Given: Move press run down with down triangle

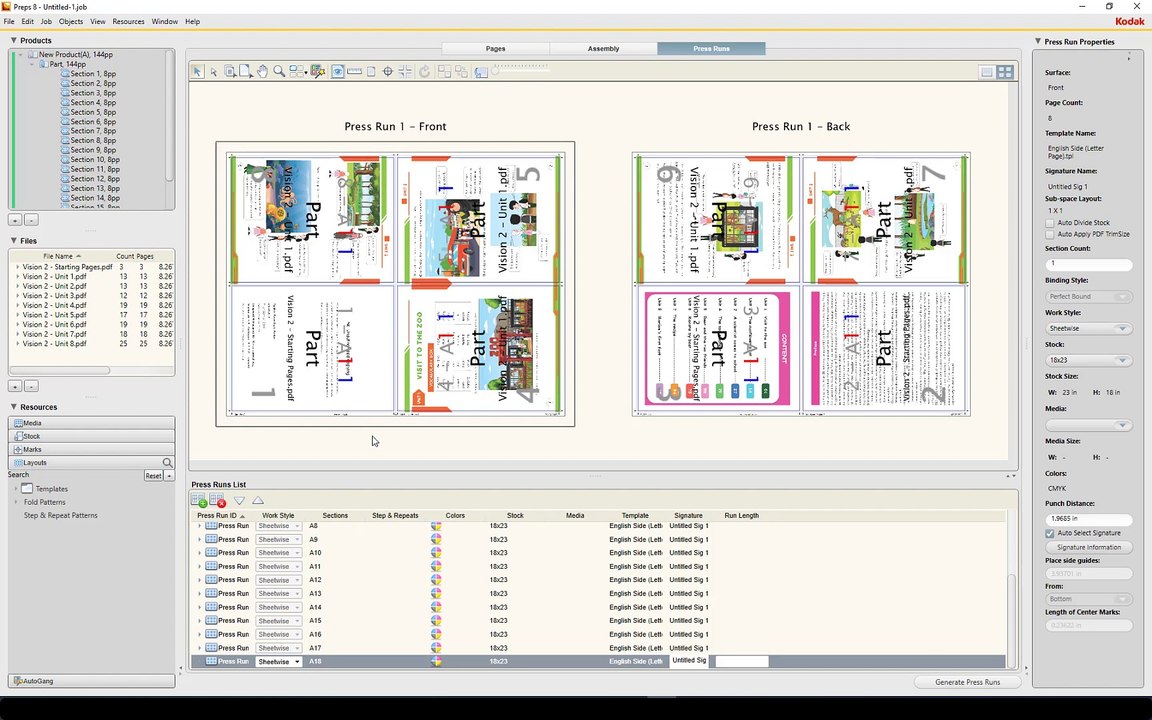Looking at the screenshot, I should coord(240,500).
